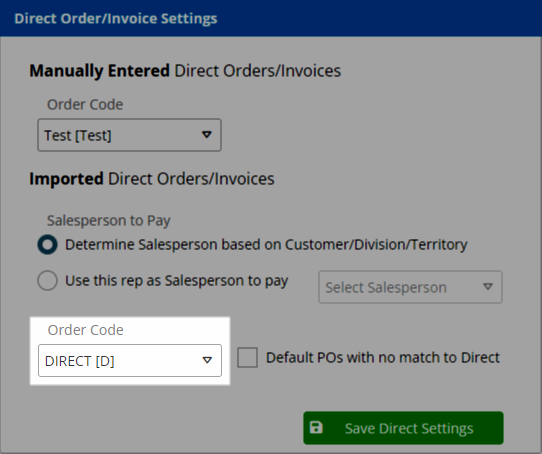The image size is (542, 454).
Task: Click the Imported Direct Orders/Invoices heading
Action: pyautogui.click(x=152, y=179)
